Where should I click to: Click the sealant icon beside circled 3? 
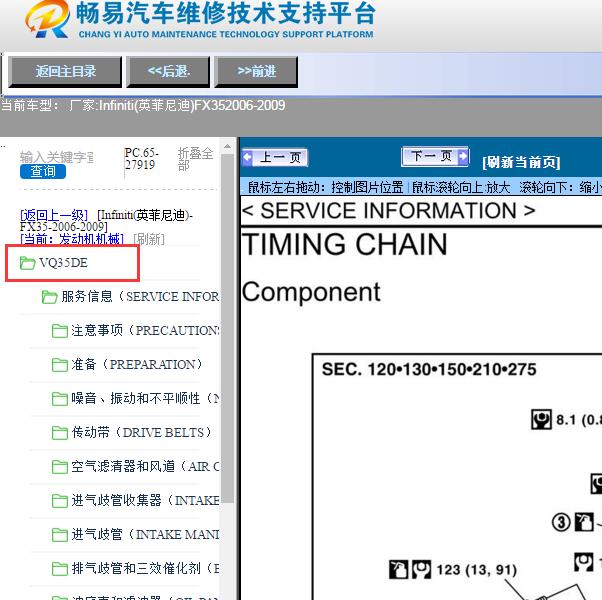pos(584,522)
